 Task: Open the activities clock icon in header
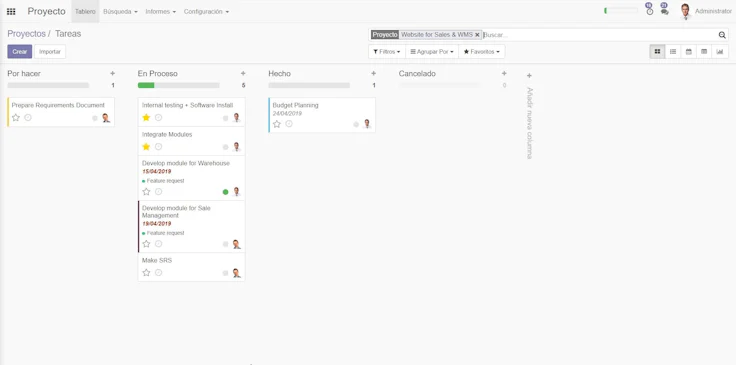(650, 11)
